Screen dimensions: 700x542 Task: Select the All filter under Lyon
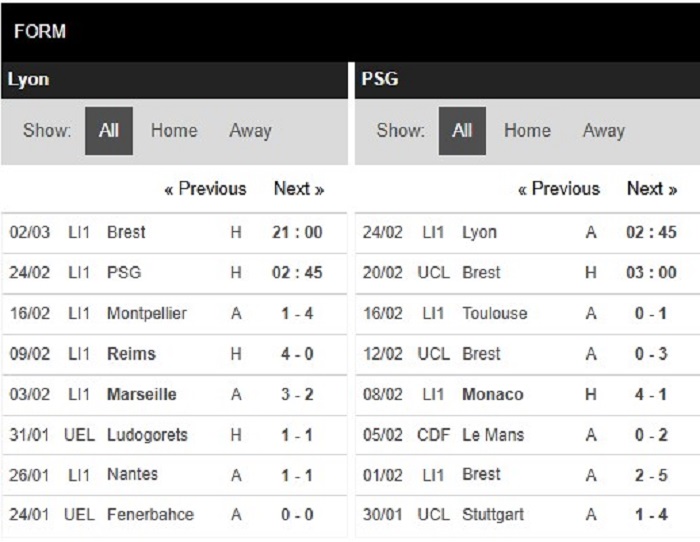[109, 131]
